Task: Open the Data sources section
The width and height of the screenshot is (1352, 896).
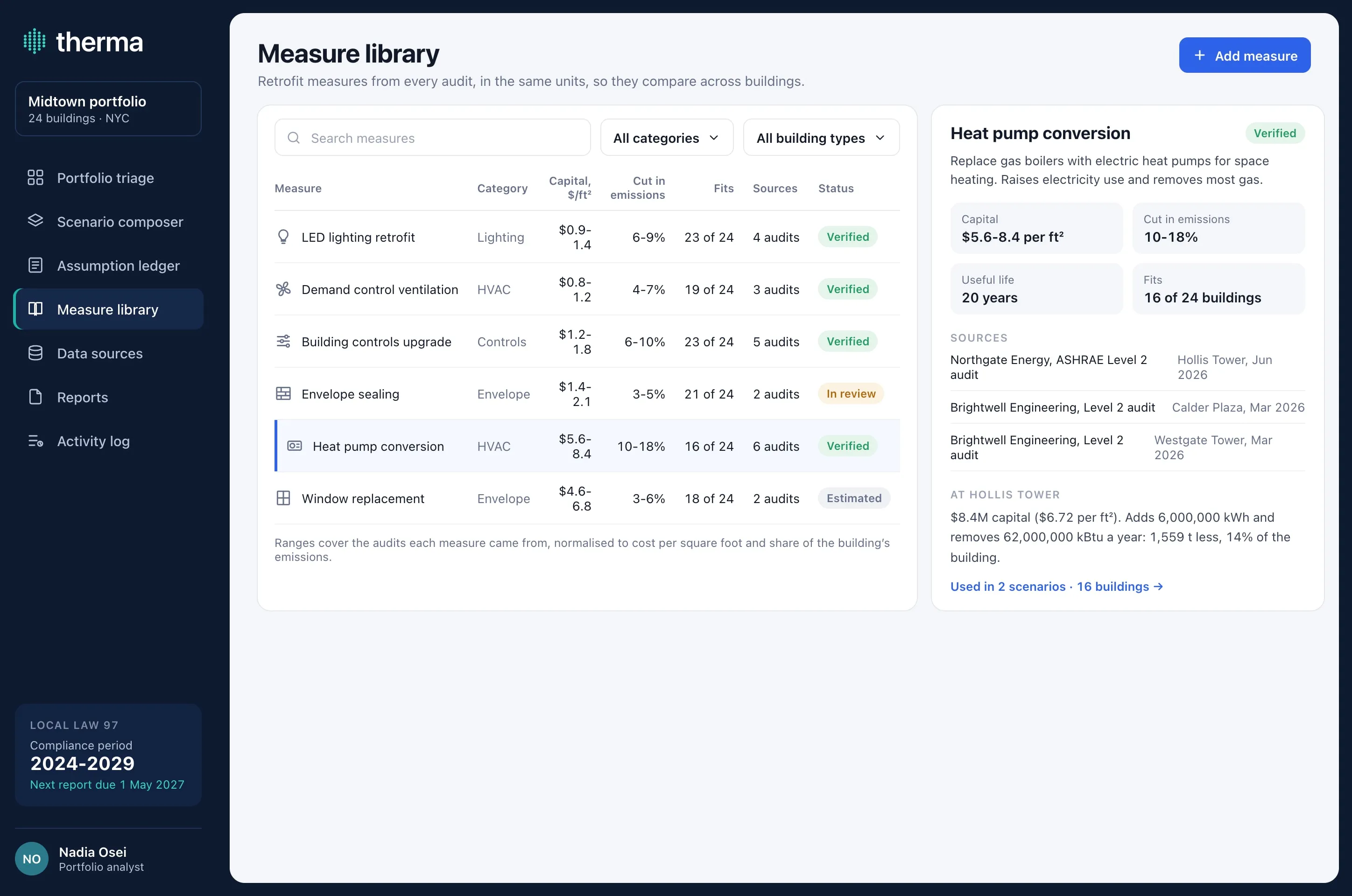Action: 108,353
